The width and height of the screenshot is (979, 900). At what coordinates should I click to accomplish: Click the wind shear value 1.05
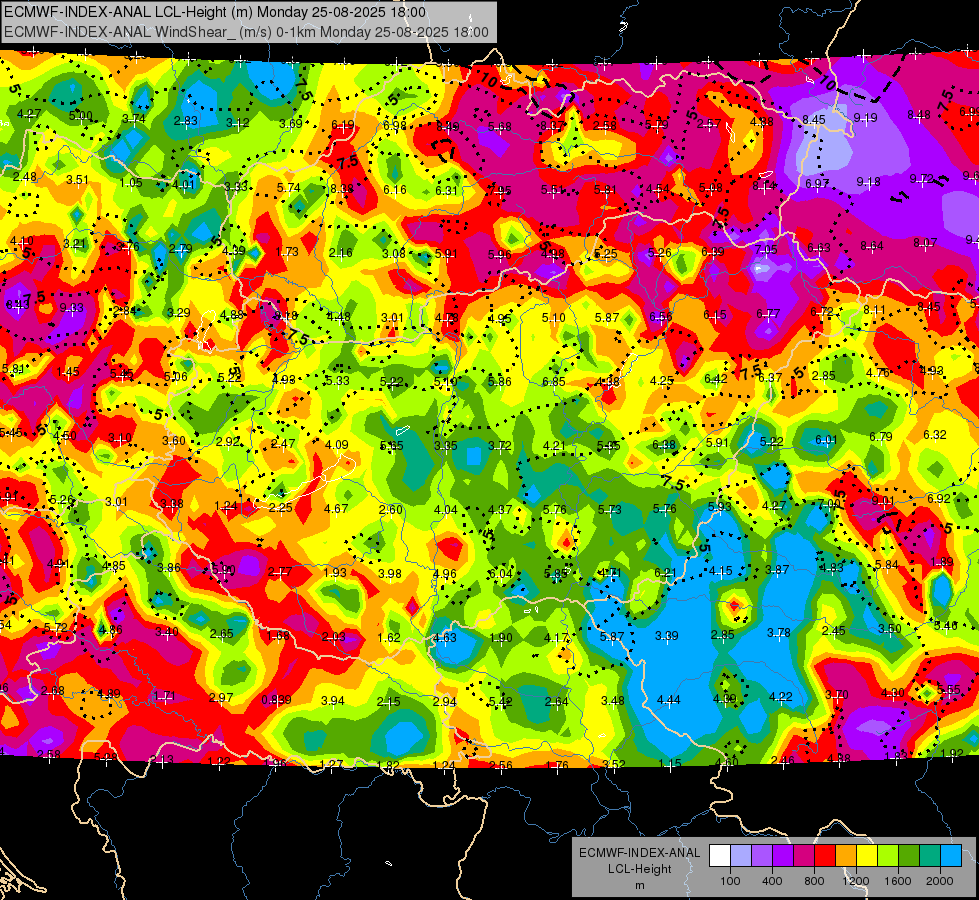131,182
